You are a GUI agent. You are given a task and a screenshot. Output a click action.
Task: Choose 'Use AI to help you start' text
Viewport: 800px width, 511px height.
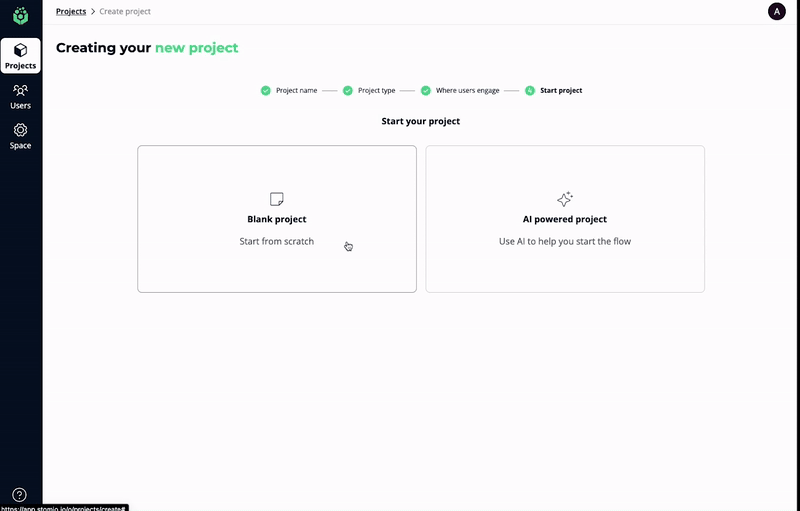coord(565,241)
